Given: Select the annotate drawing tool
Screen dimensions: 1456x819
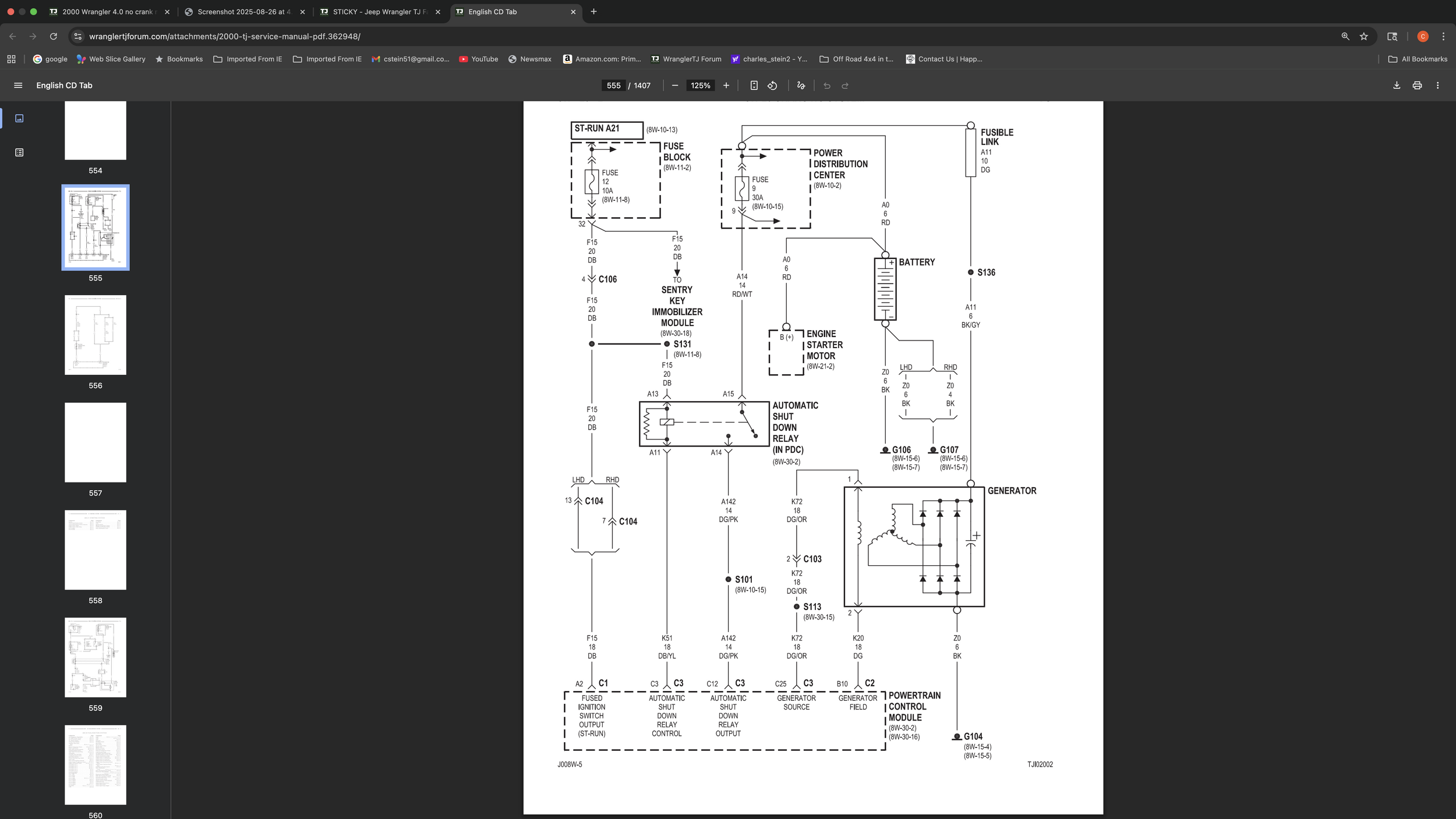Looking at the screenshot, I should point(800,86).
